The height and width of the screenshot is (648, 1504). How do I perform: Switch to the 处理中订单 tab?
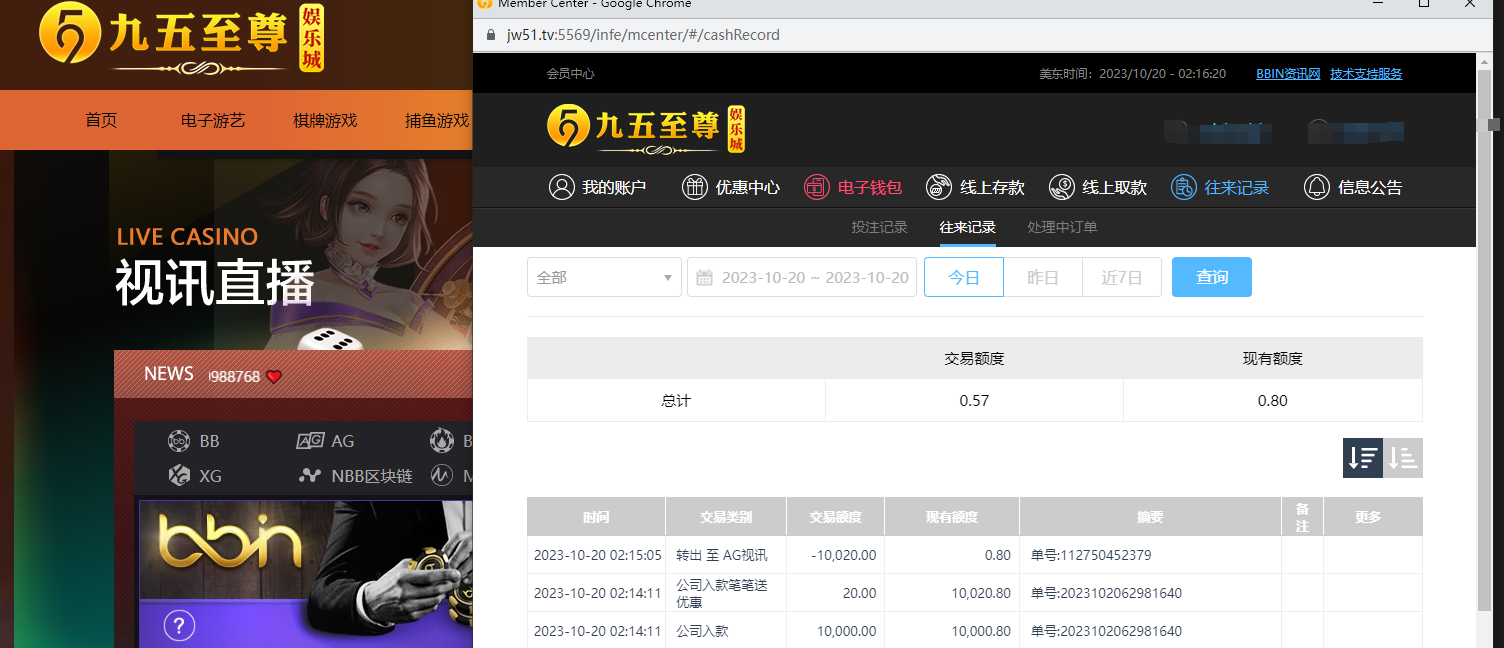tap(1062, 227)
